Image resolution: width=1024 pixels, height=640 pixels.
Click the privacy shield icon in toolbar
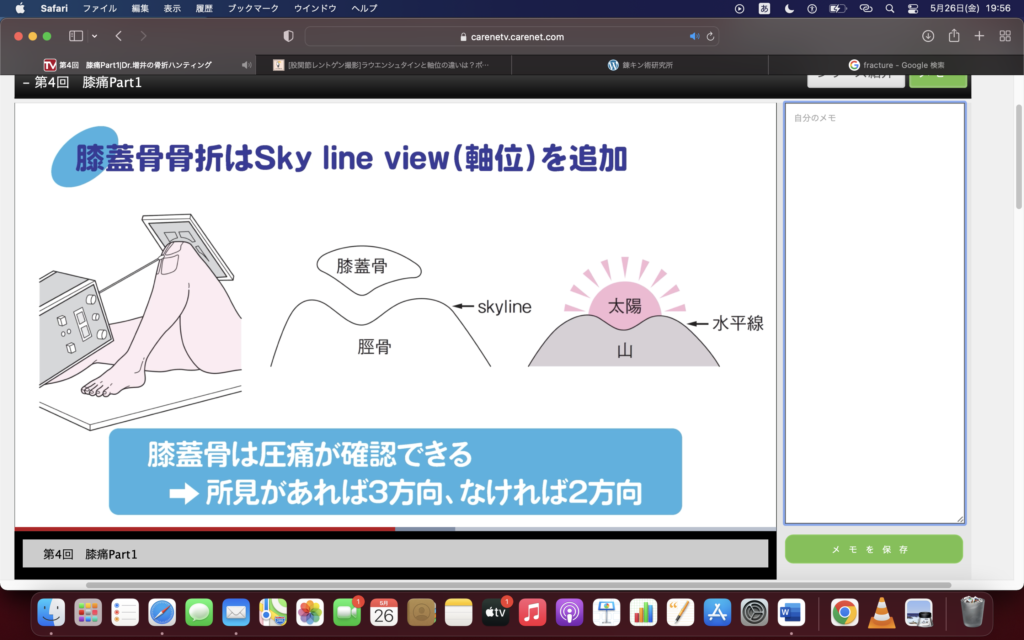pos(289,36)
